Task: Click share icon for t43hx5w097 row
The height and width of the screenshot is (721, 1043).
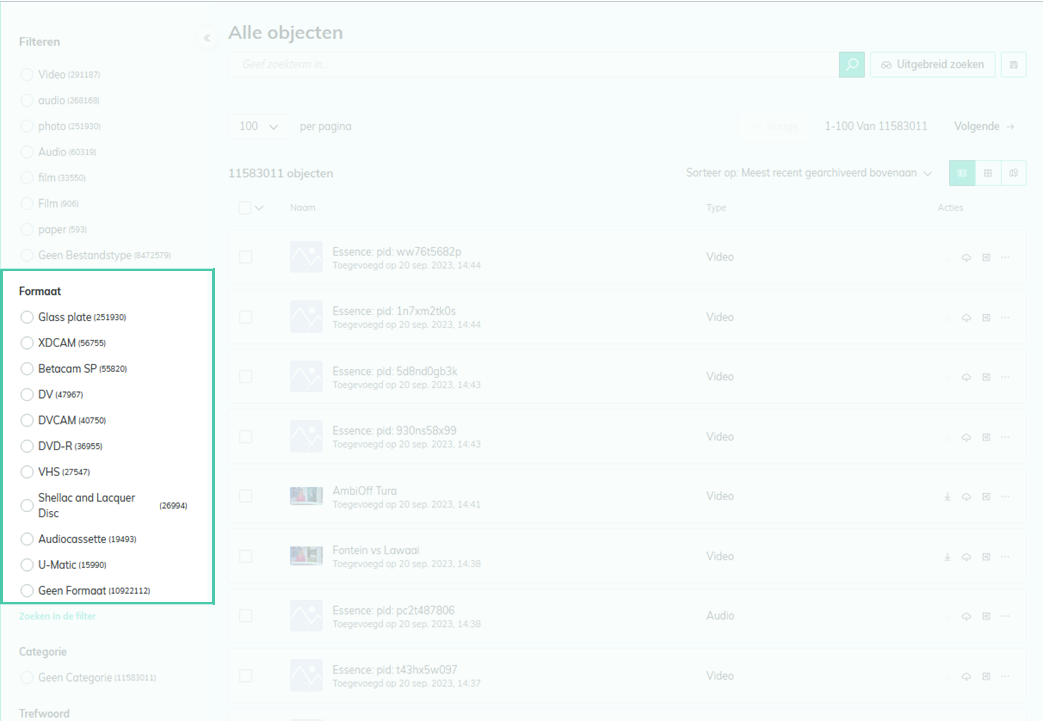Action: click(x=986, y=676)
